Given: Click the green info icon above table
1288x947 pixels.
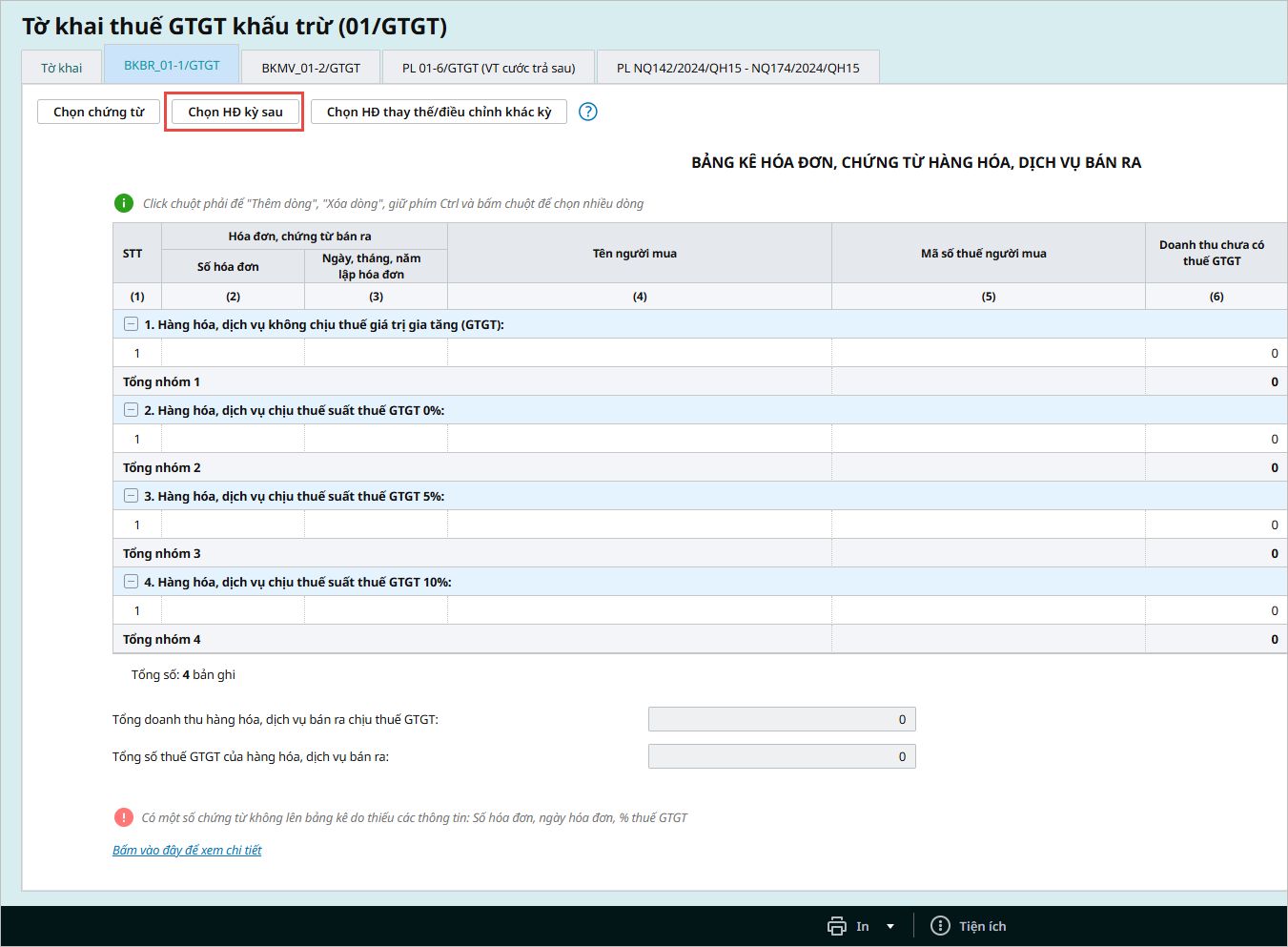Looking at the screenshot, I should 124,203.
